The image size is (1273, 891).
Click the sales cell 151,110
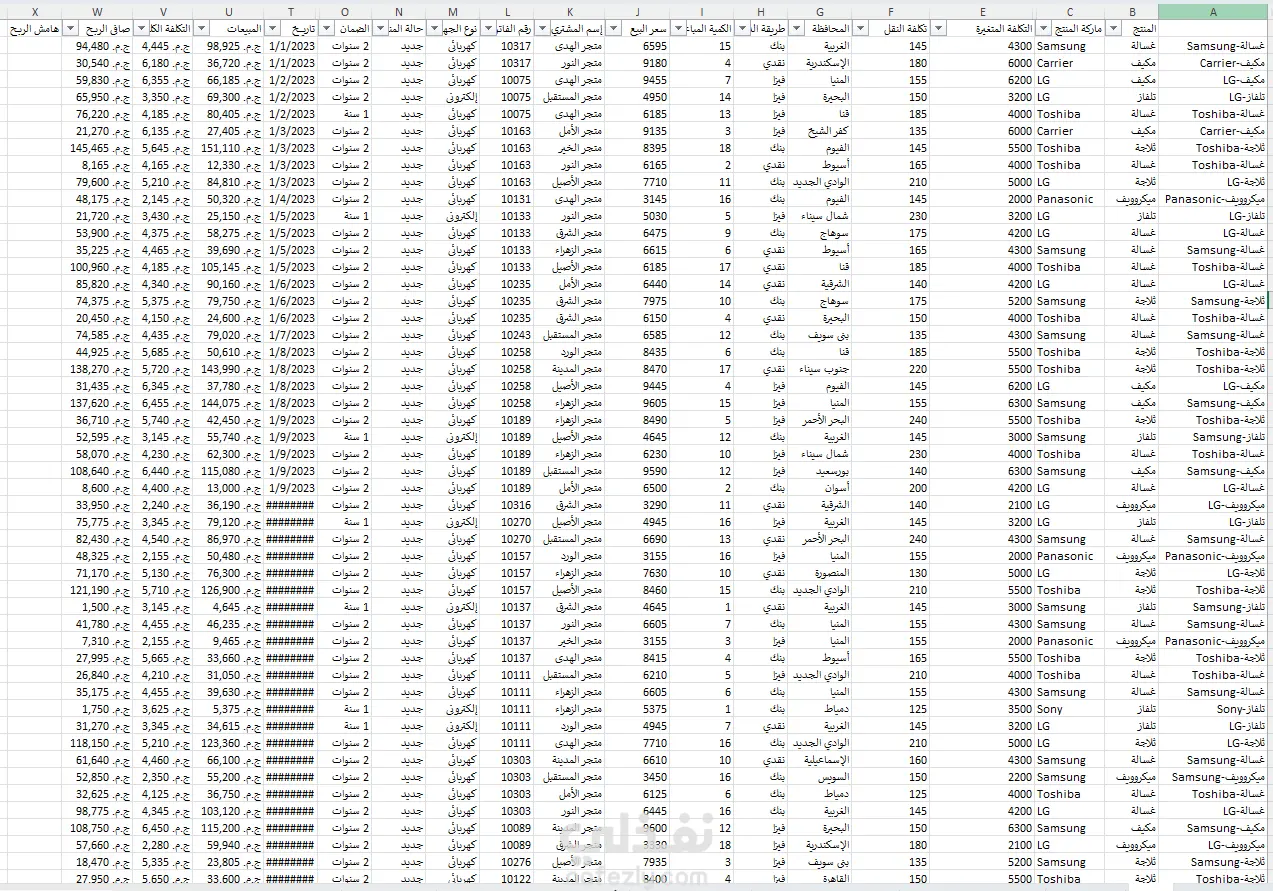(x=229, y=148)
